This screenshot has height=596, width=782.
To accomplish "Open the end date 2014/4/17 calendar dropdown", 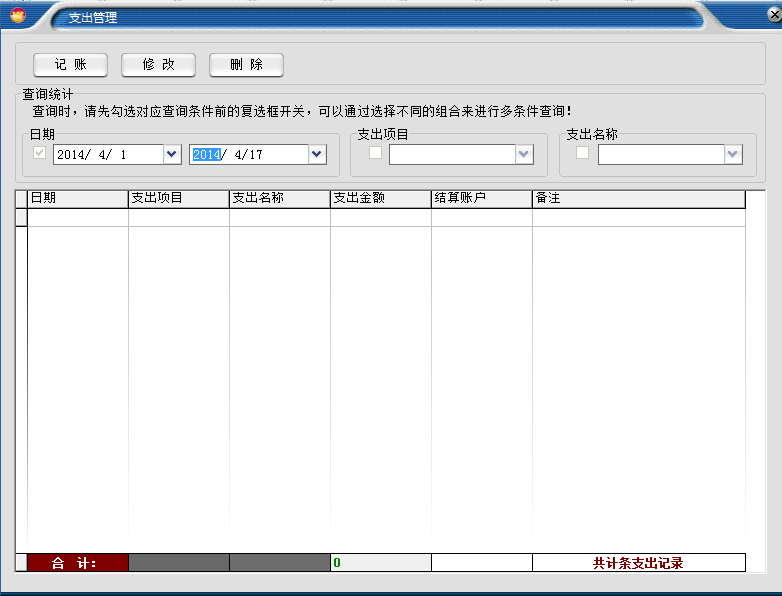I will 317,154.
